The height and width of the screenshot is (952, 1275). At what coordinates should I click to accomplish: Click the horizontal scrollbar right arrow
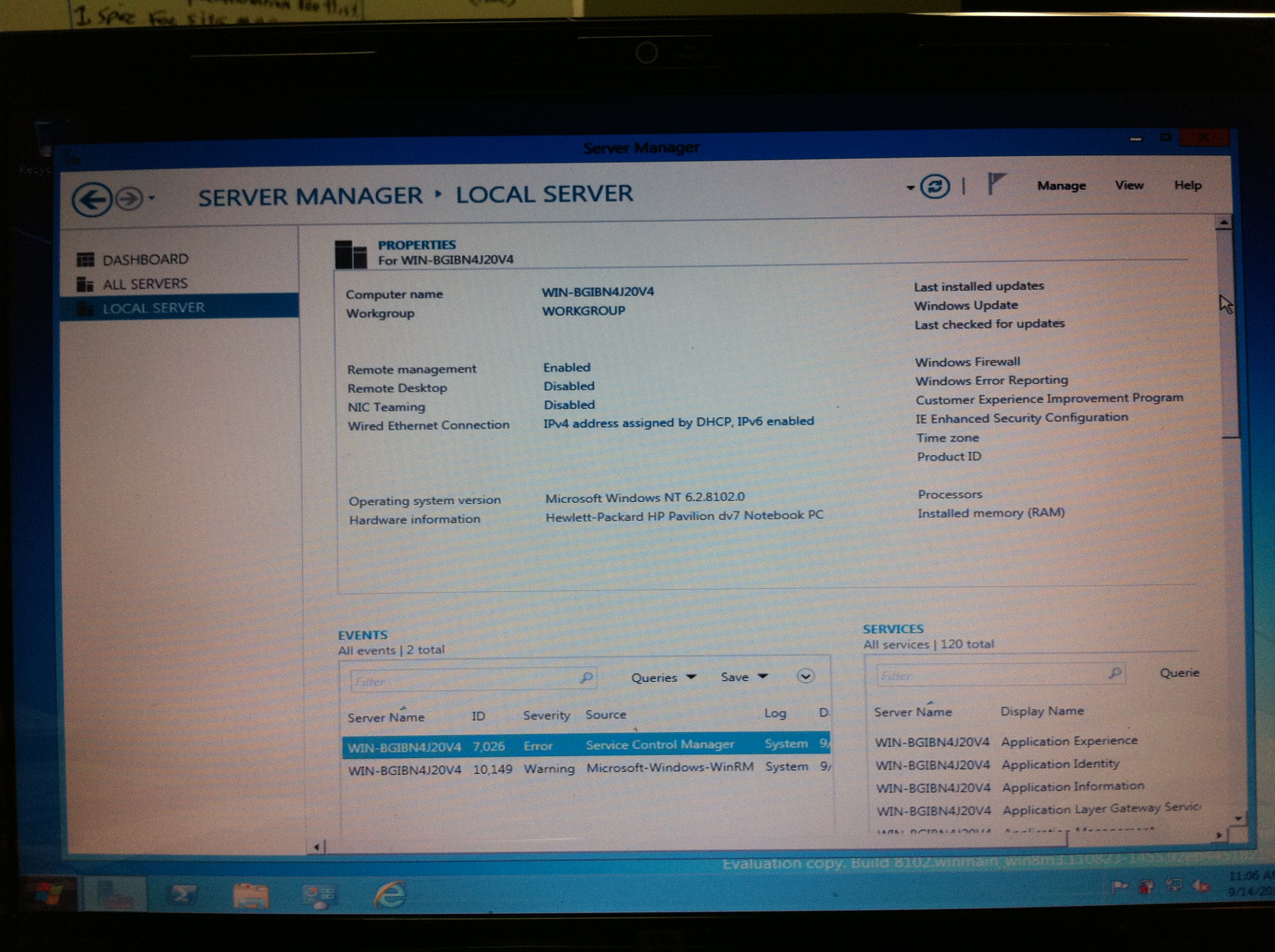point(1218,834)
